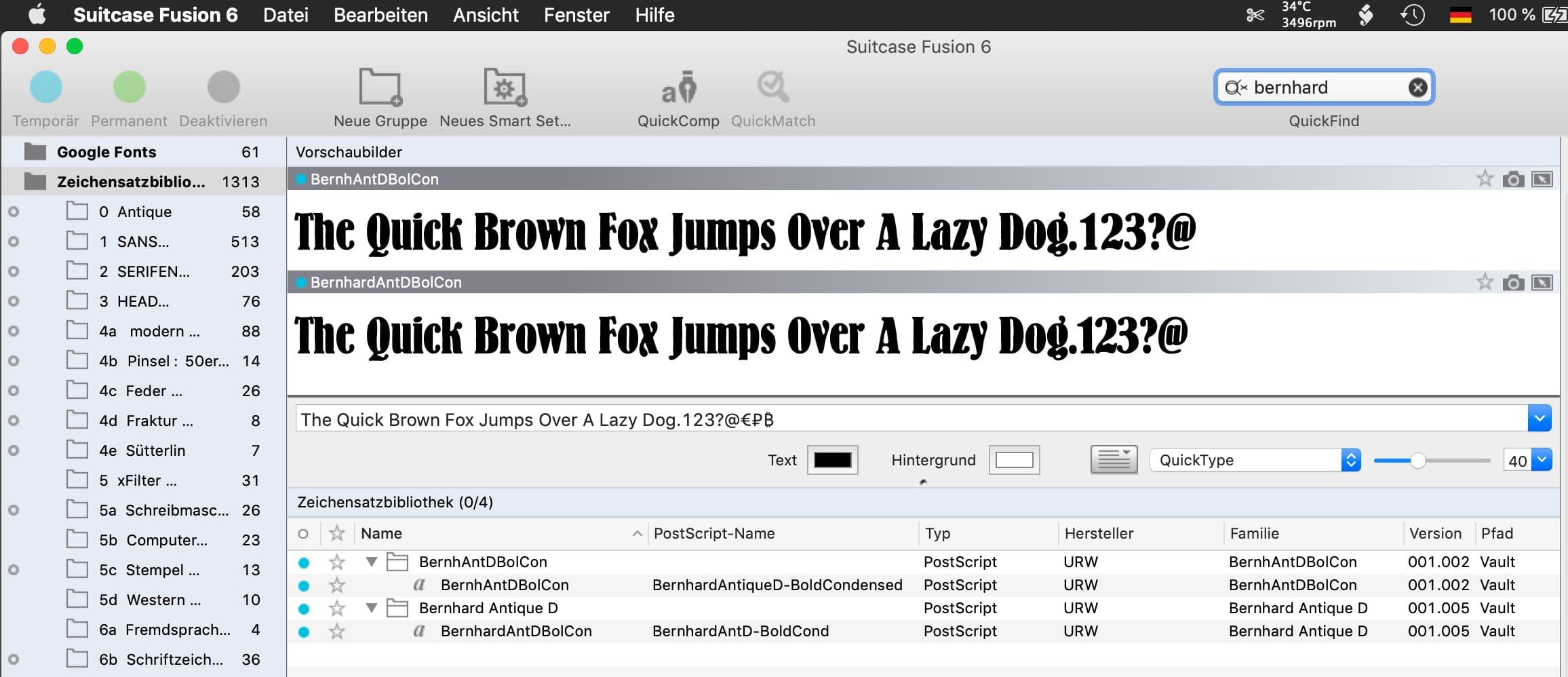Viewport: 1568px width, 677px height.
Task: Toggle activation dot of Bernhard Antique D family row
Action: [304, 608]
